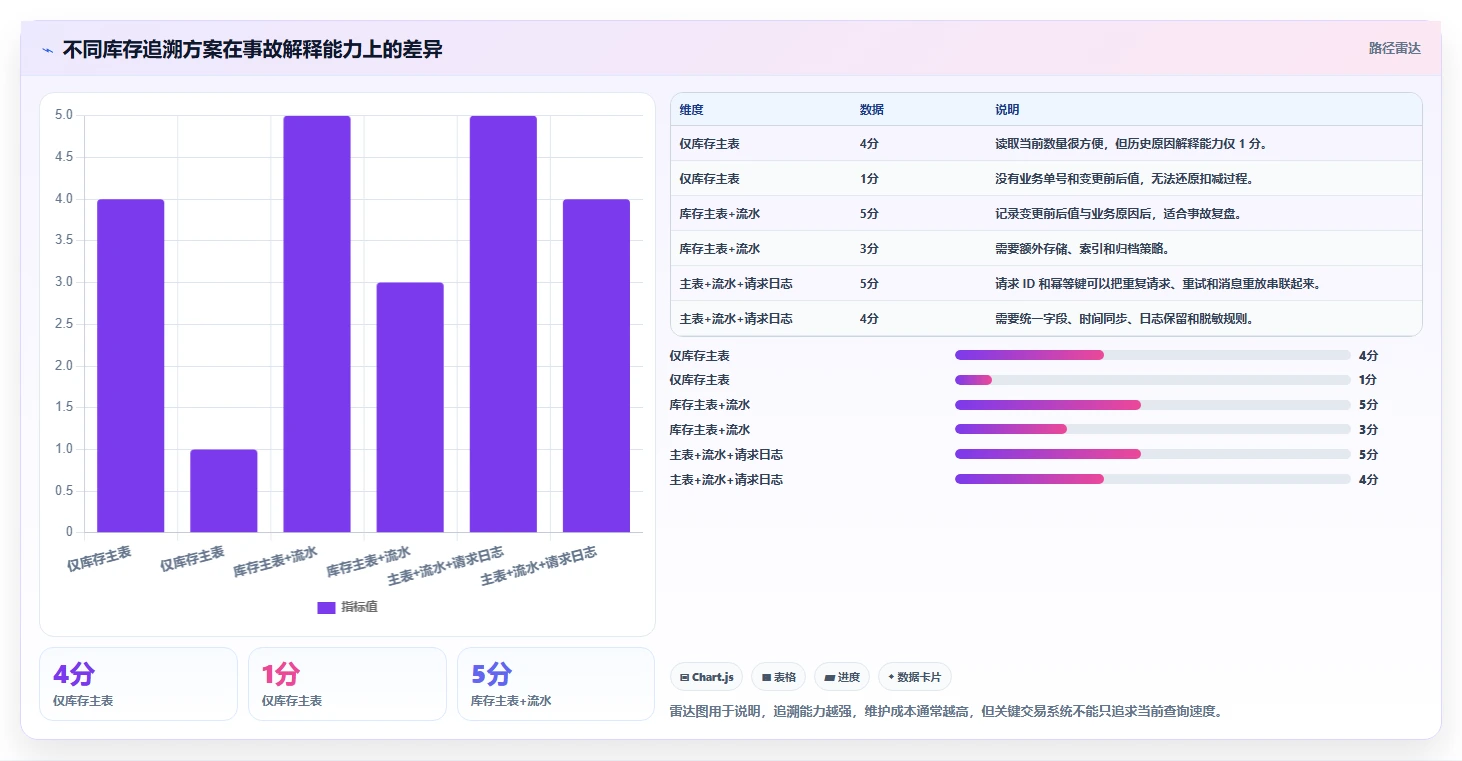The height and width of the screenshot is (761, 1462).
Task: Click 3分 in the table's 数据 column
Action: click(x=869, y=249)
